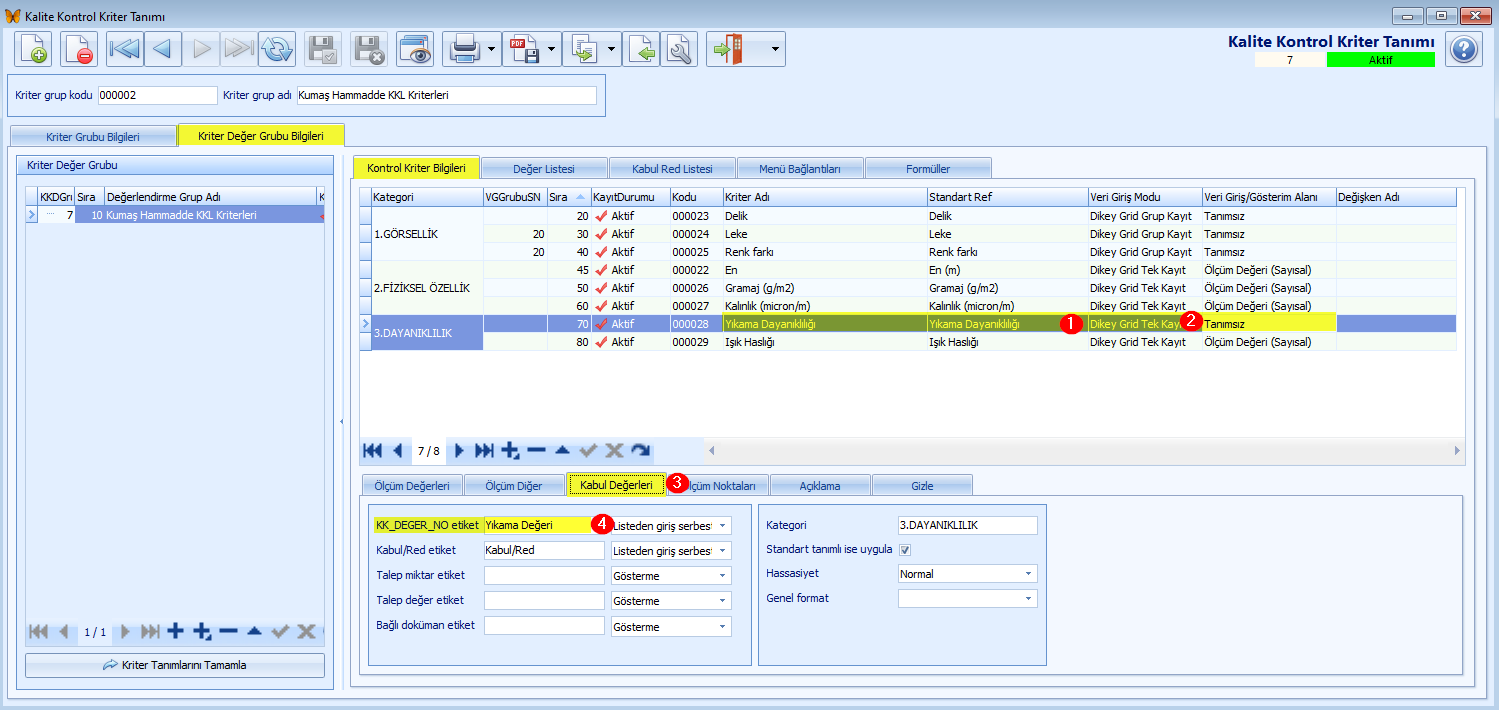Export to PDF with the PDF save icon

(523, 49)
